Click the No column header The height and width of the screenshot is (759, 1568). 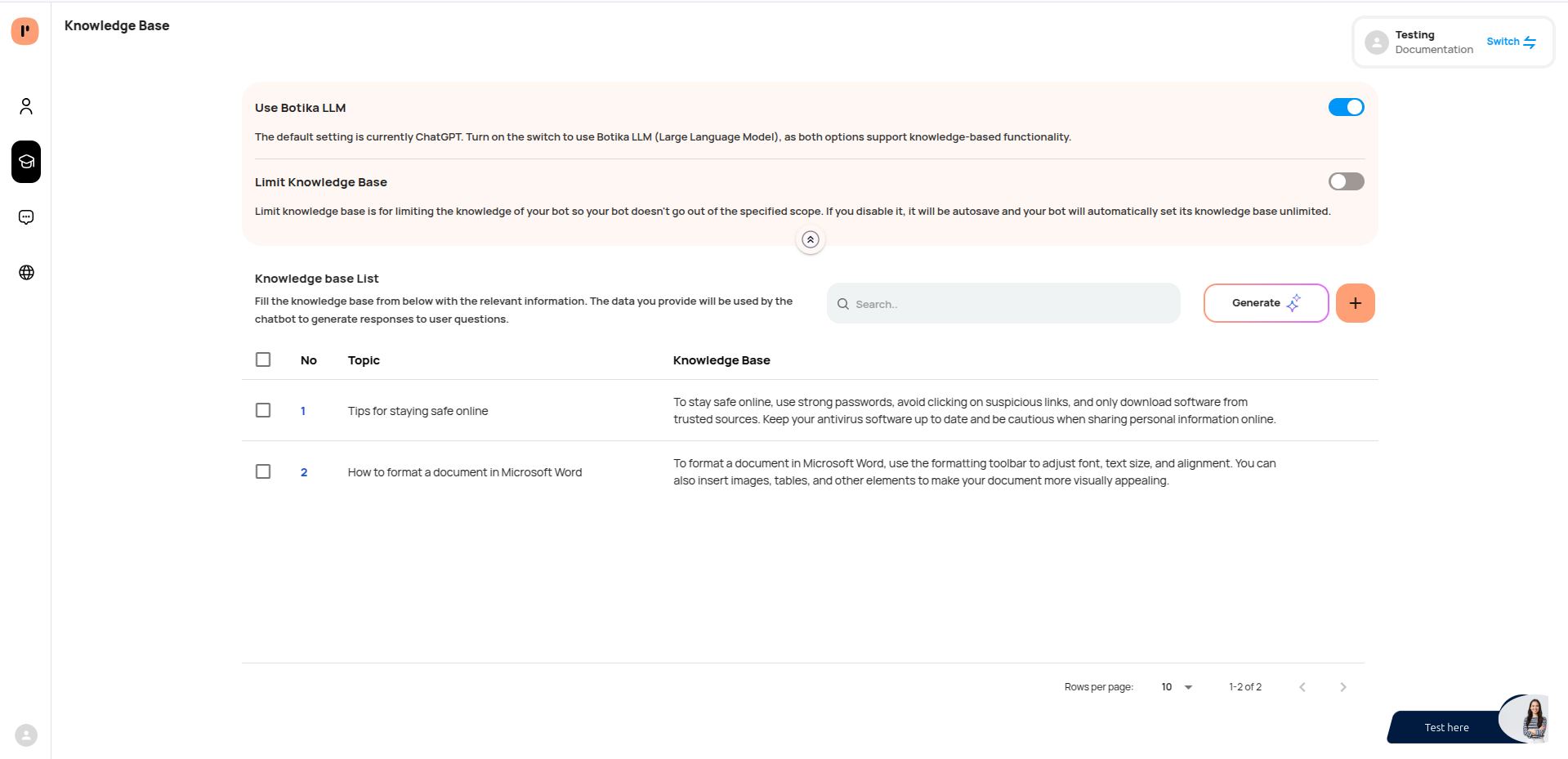tap(309, 360)
